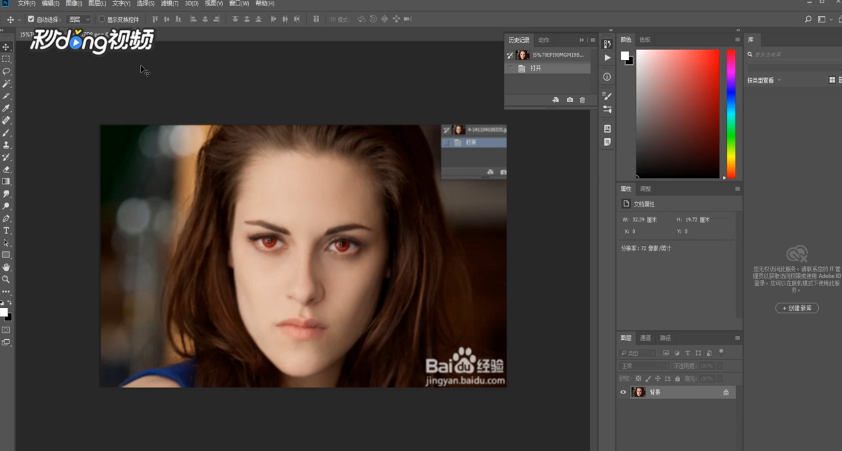Hide the 背景 layer with the eye icon
Screen dimensions: 842x451
pos(623,392)
